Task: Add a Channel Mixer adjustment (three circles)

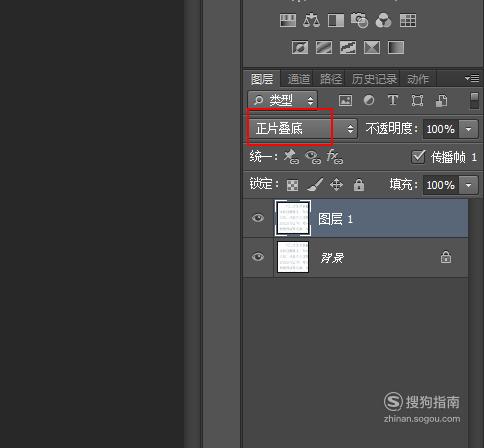Action: click(384, 21)
